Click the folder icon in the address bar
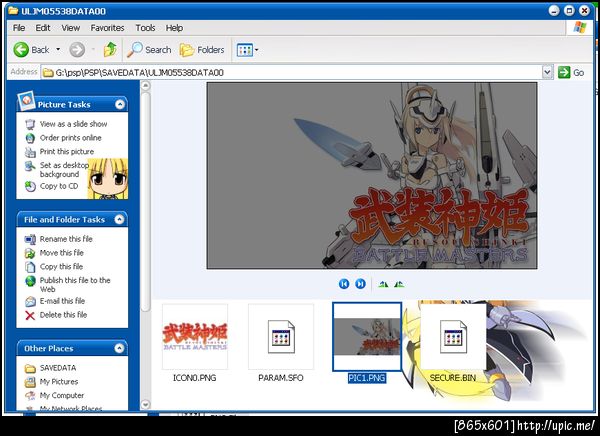Image resolution: width=600 pixels, height=436 pixels. pyautogui.click(x=48, y=72)
